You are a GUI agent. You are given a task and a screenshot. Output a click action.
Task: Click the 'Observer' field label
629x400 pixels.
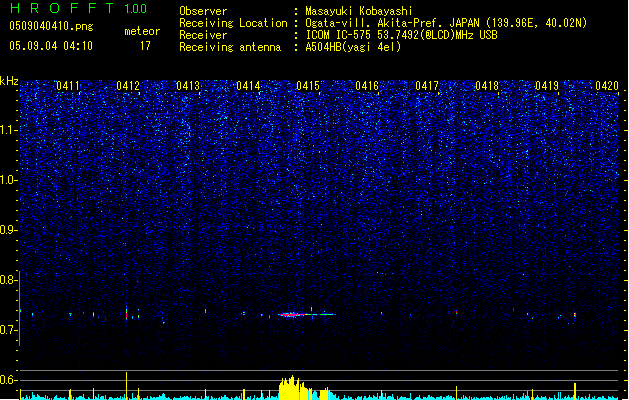(x=203, y=11)
